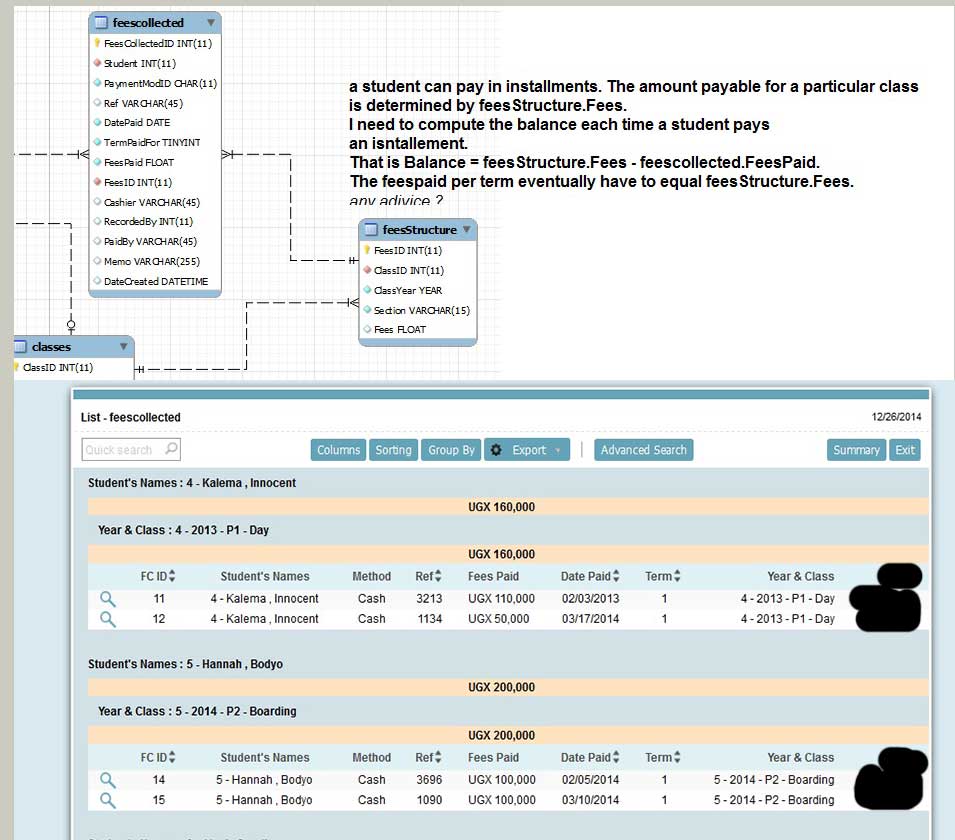This screenshot has height=840, width=955.
Task: Open magnifier icon for record FC ID 15
Action: pos(107,800)
